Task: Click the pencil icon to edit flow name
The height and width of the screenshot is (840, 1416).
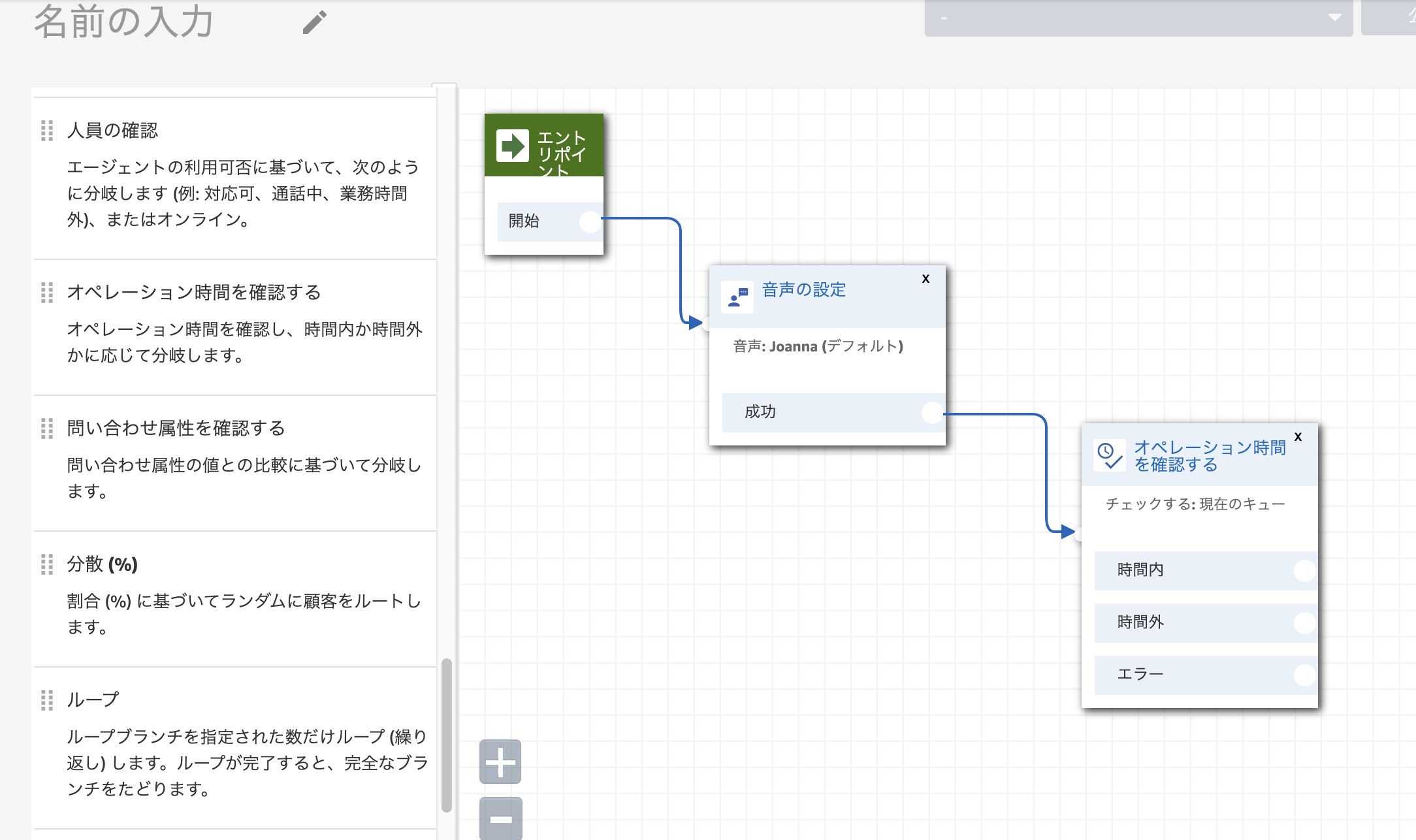Action: click(x=314, y=22)
